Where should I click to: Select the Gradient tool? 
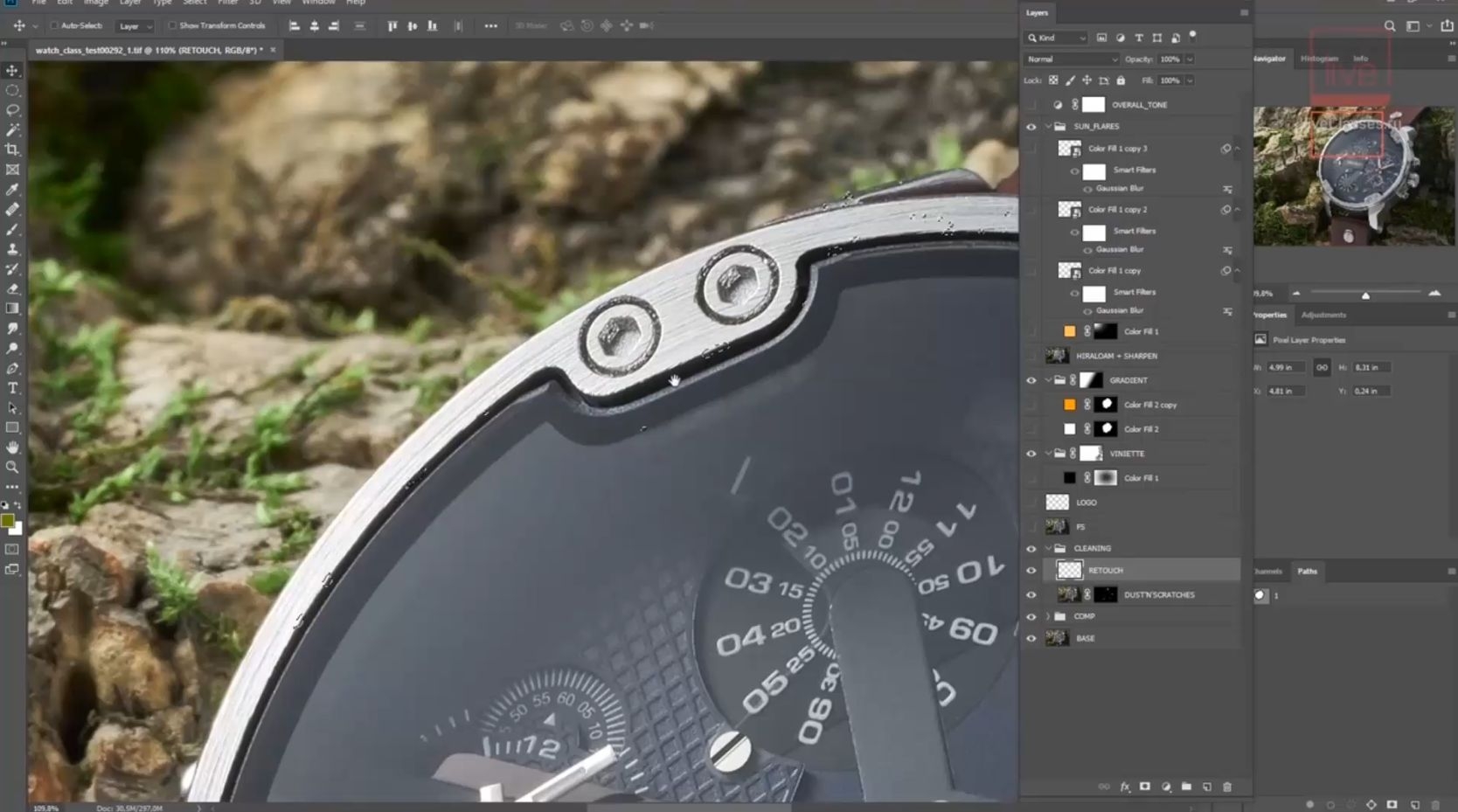pos(12,309)
